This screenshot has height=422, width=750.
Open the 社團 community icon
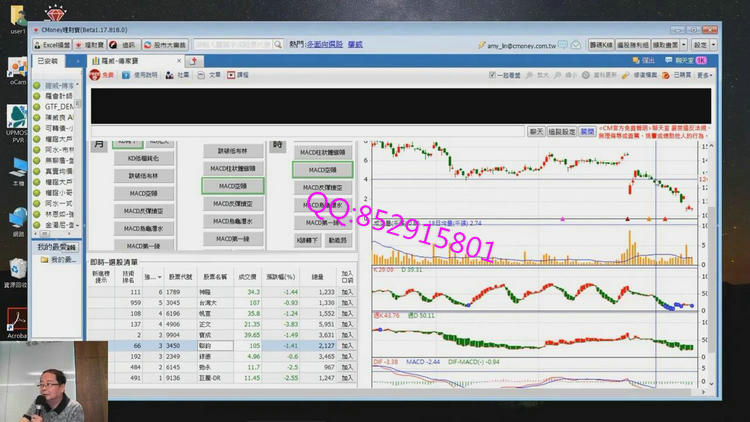[x=178, y=75]
